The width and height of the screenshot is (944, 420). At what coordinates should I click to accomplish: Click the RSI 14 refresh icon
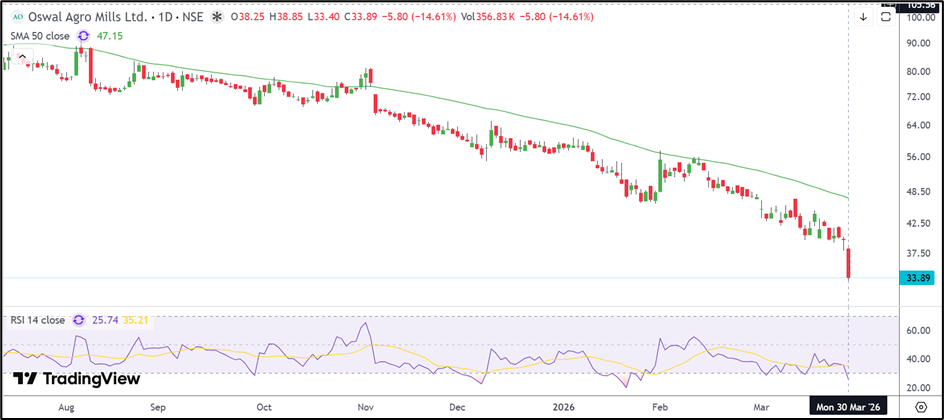(x=79, y=320)
